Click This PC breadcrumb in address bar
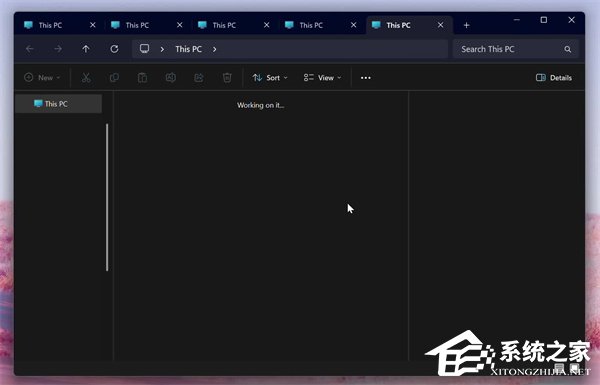Image resolution: width=600 pixels, height=385 pixels. click(188, 49)
